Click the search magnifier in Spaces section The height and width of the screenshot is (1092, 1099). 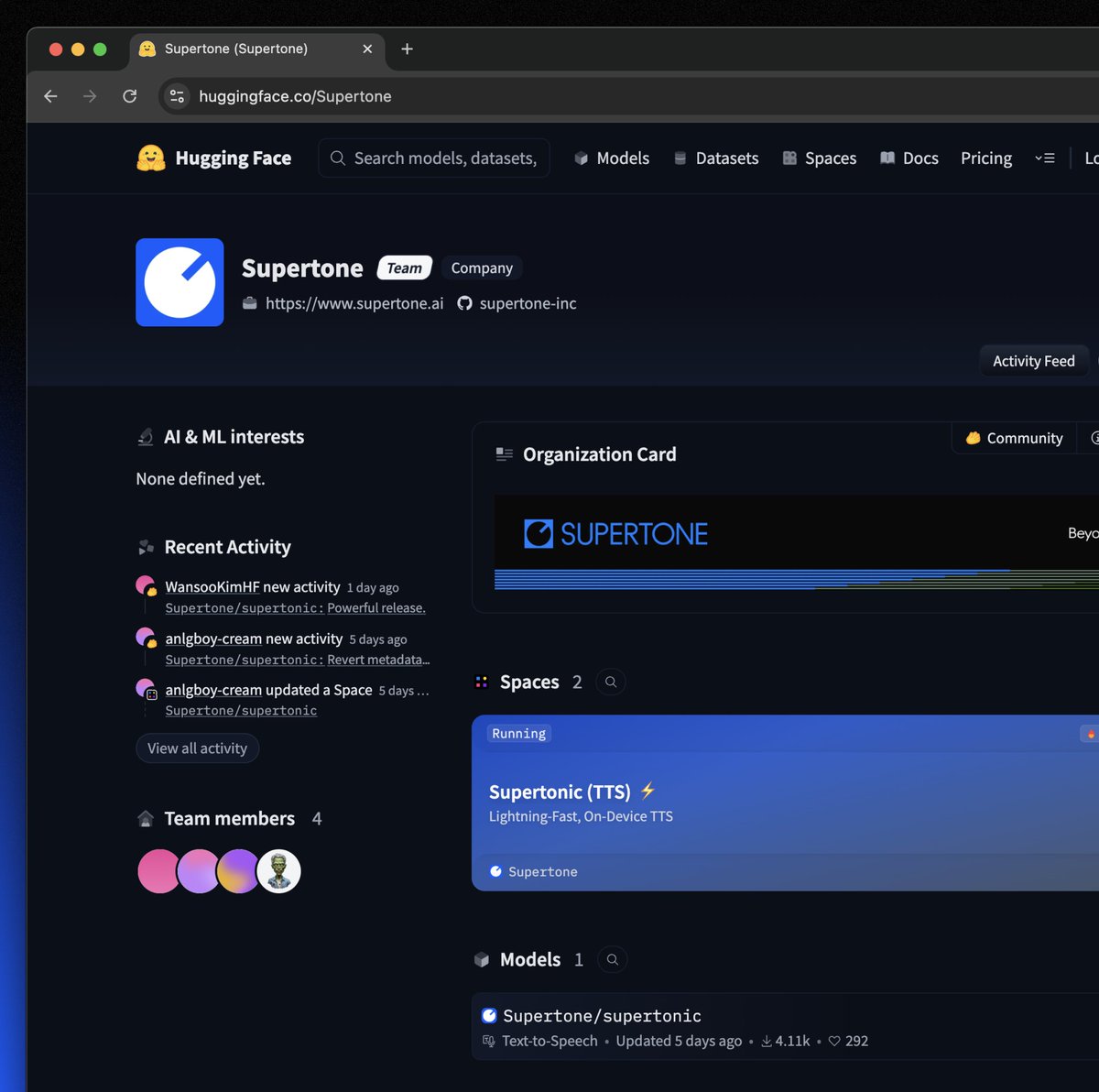click(611, 682)
